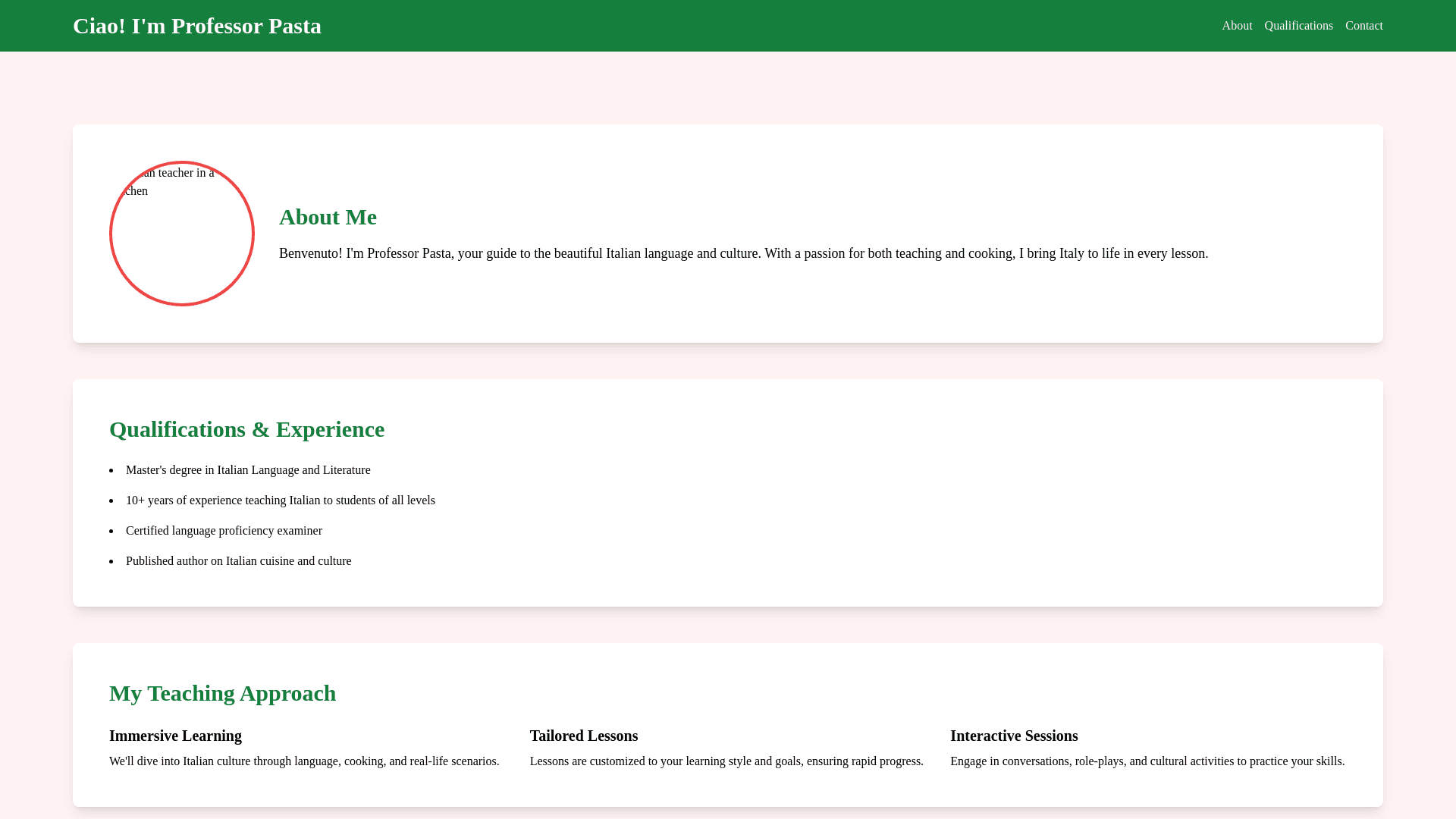Screen dimensions: 1456x819
Task: Go to Contact in the header
Action: 1363,26
